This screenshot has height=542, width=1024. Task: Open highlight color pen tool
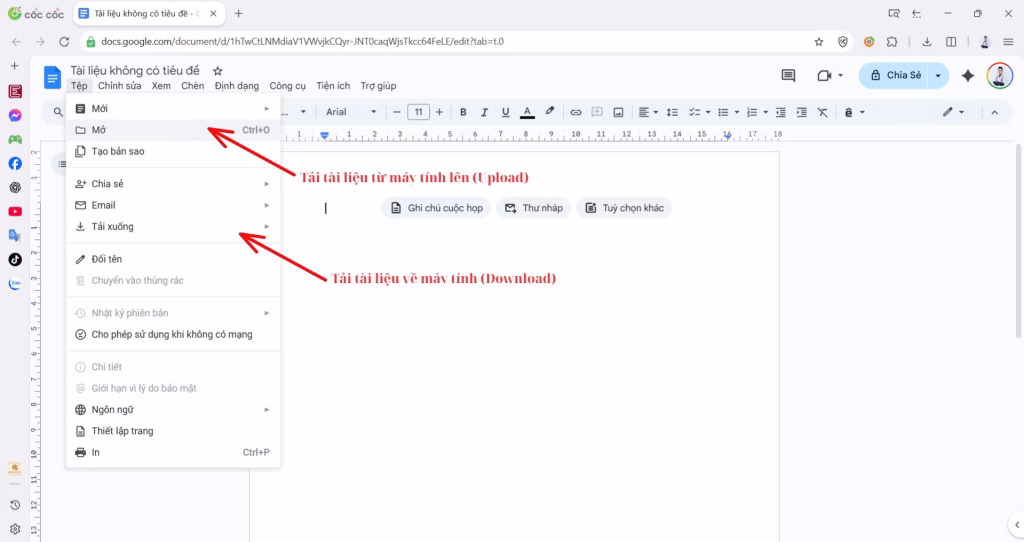click(550, 112)
